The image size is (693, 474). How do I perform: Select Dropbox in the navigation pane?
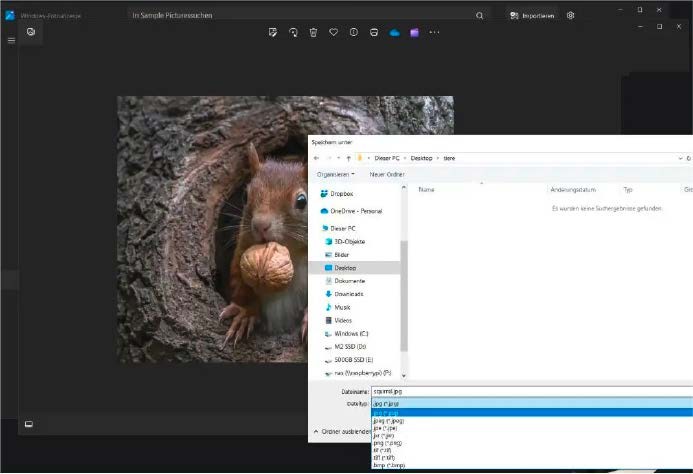[341, 193]
